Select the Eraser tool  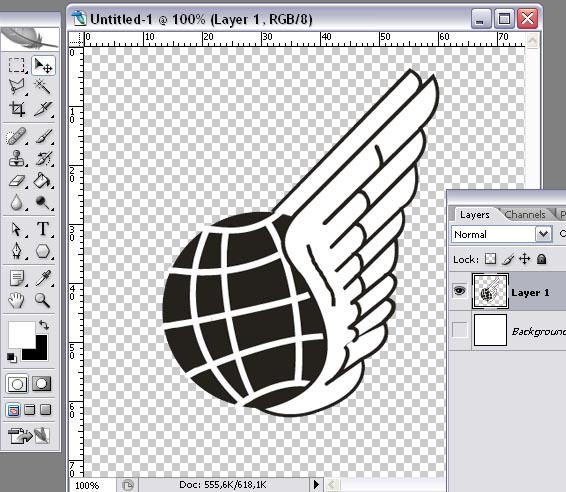tap(17, 180)
